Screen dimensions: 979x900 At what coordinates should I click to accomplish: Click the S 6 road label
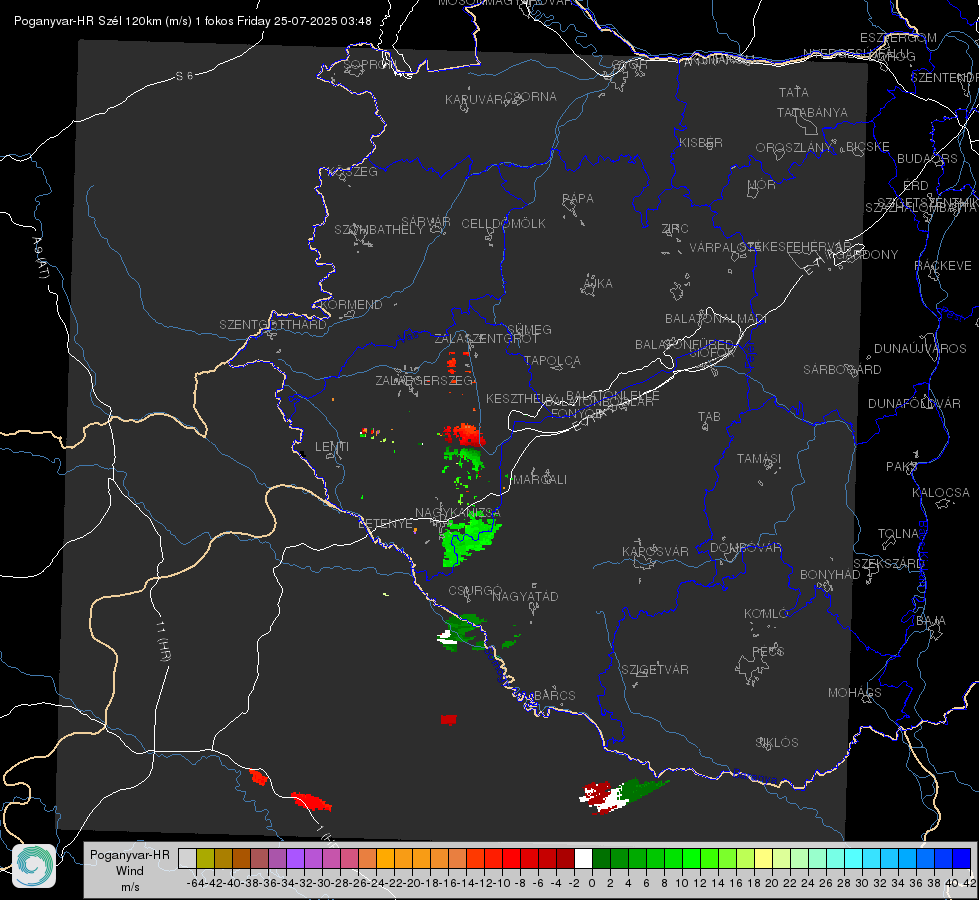pyautogui.click(x=184, y=76)
